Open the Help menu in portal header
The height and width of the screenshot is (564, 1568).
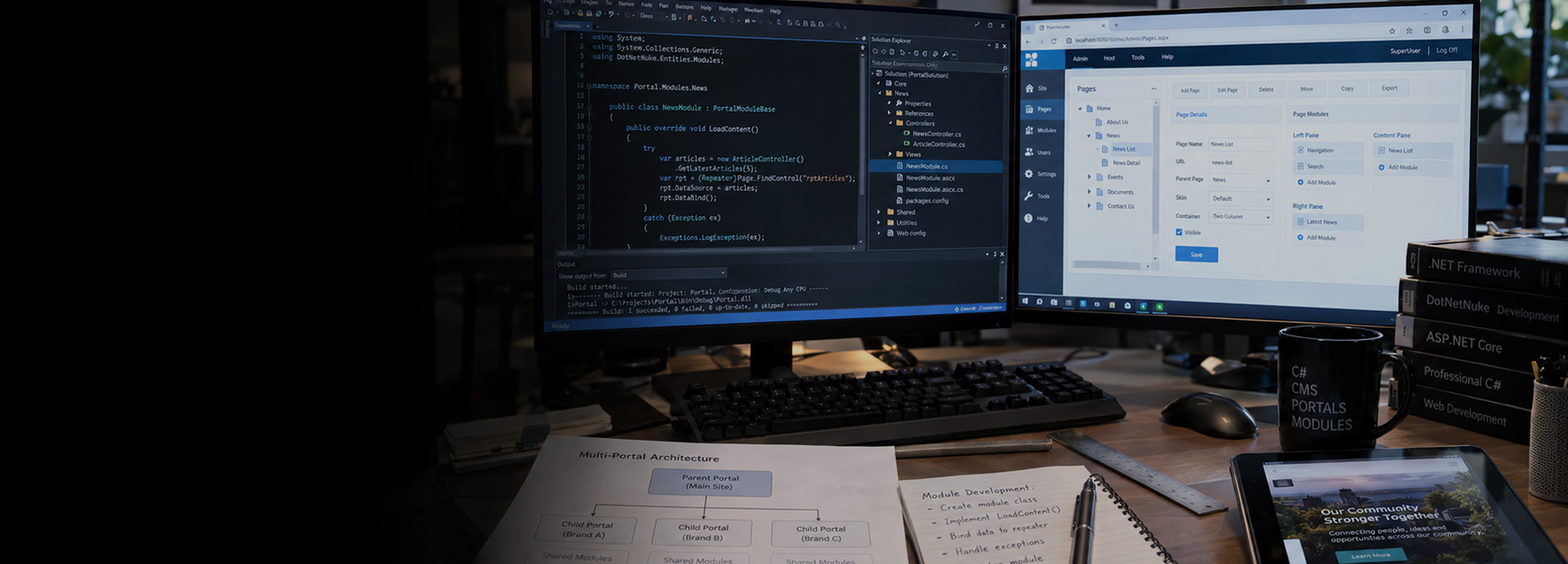pyautogui.click(x=1167, y=57)
